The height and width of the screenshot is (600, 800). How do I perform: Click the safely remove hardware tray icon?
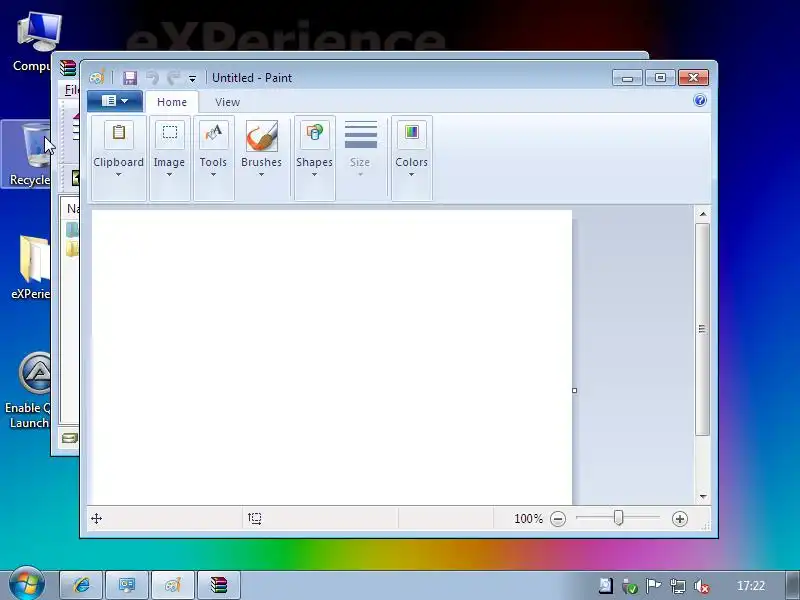[630, 586]
